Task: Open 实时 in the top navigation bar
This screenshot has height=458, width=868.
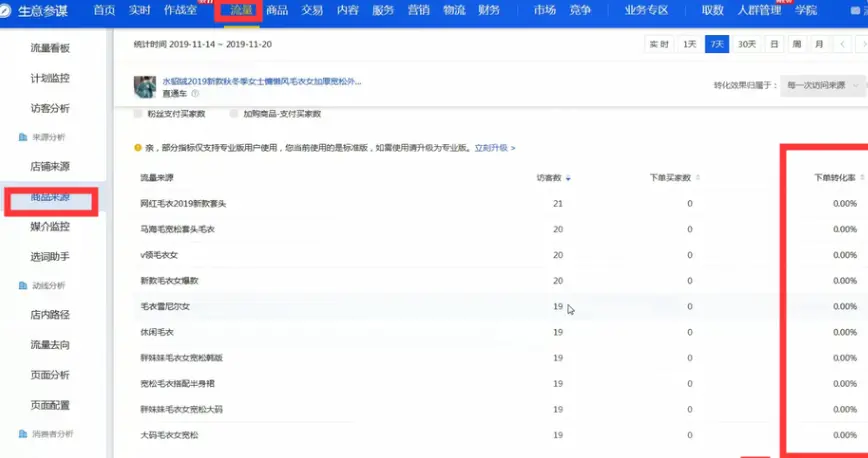Action: click(x=140, y=10)
